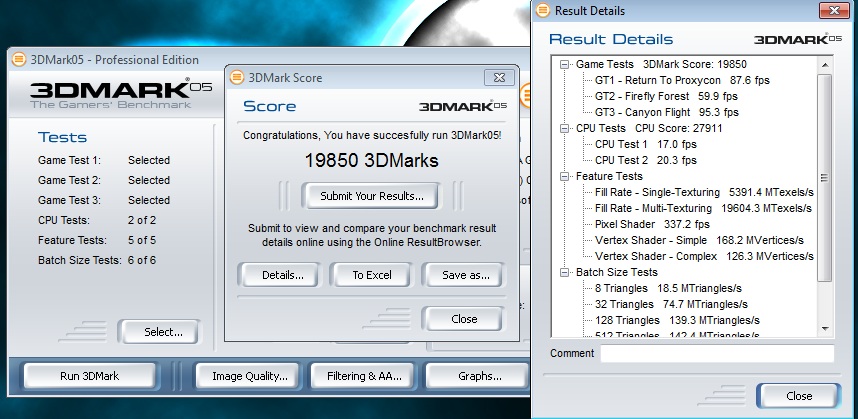Click Game Test 3: Selected text

point(104,200)
